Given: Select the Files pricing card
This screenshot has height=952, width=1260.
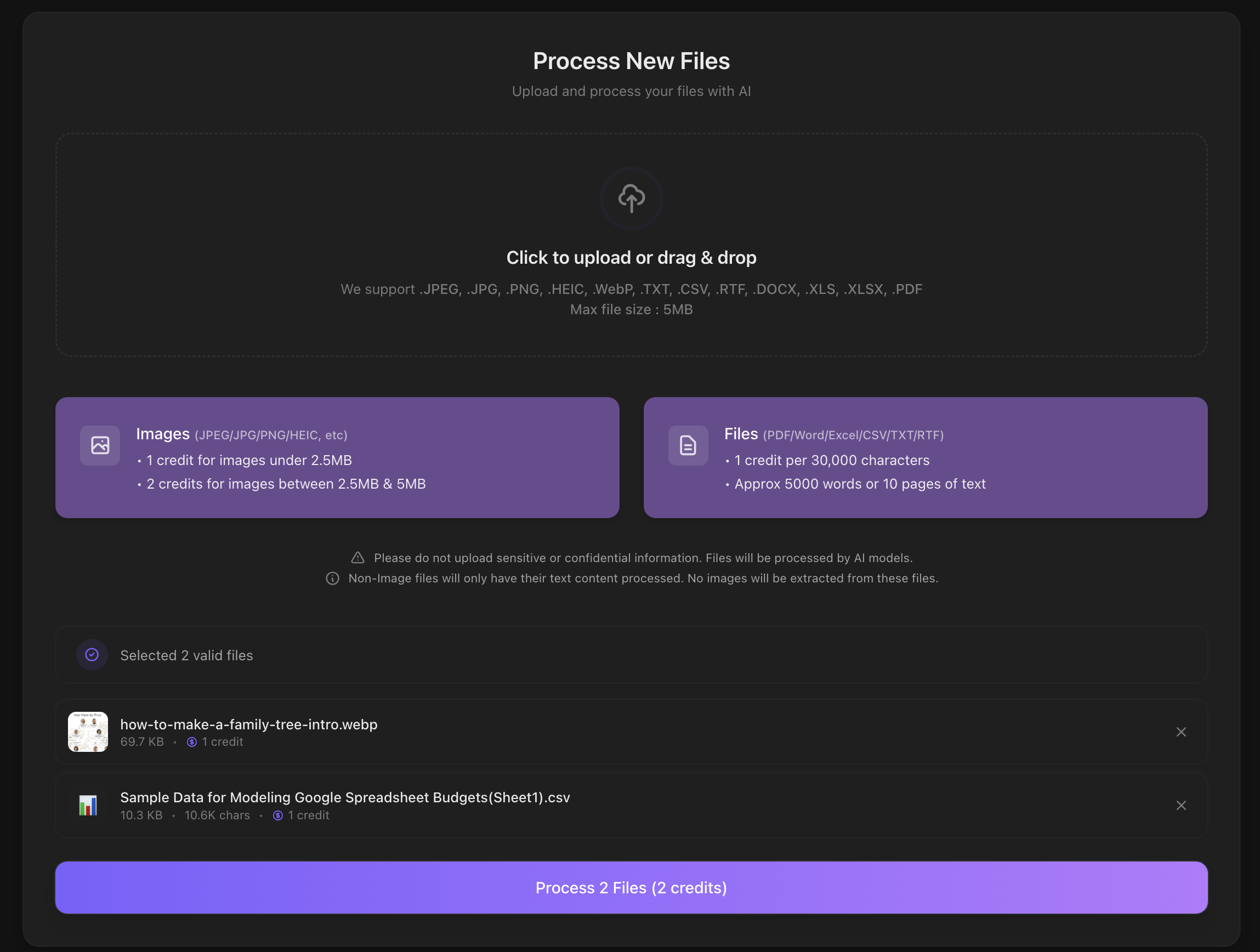Looking at the screenshot, I should [x=925, y=457].
